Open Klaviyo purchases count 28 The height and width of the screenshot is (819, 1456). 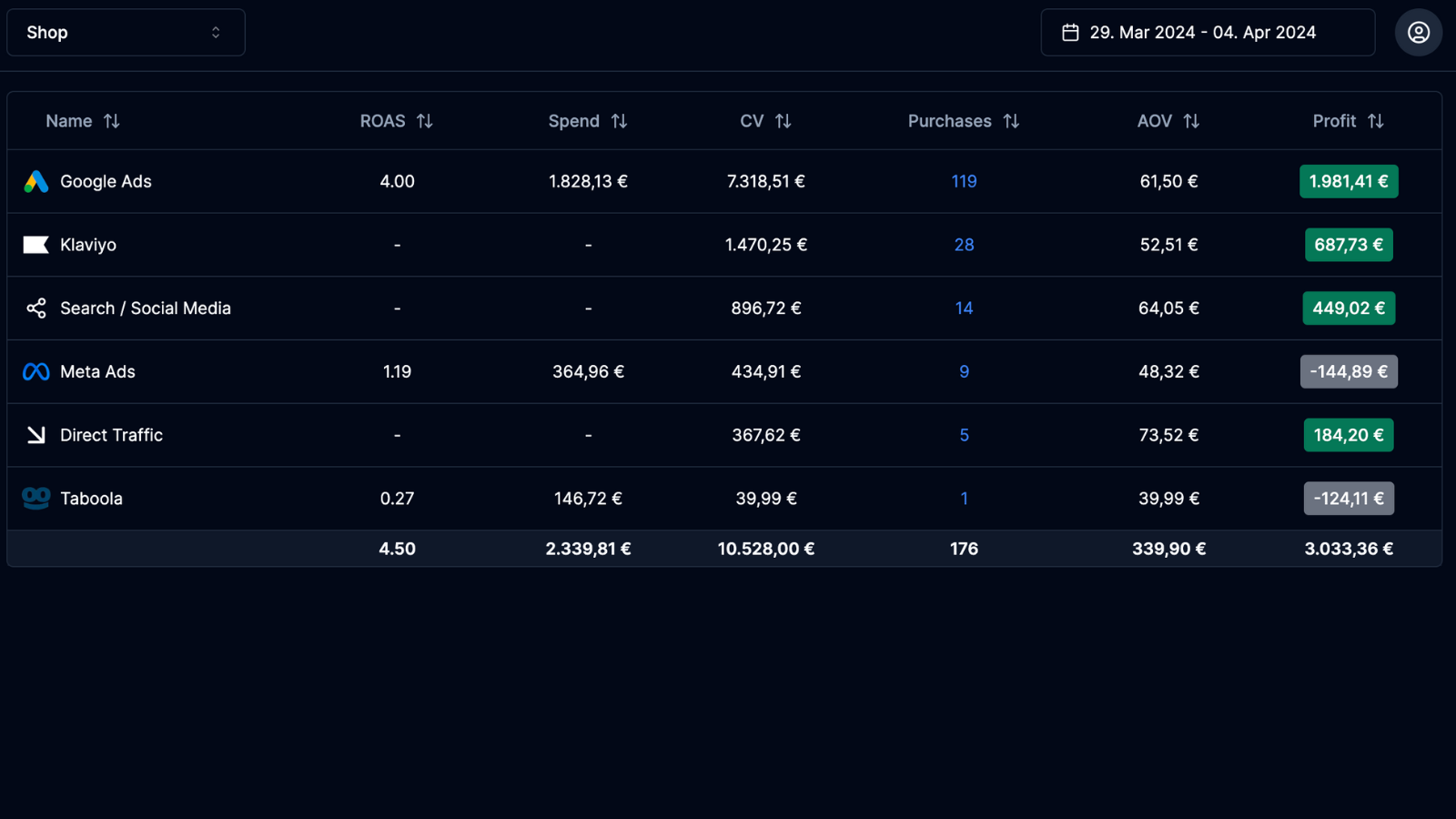click(964, 245)
